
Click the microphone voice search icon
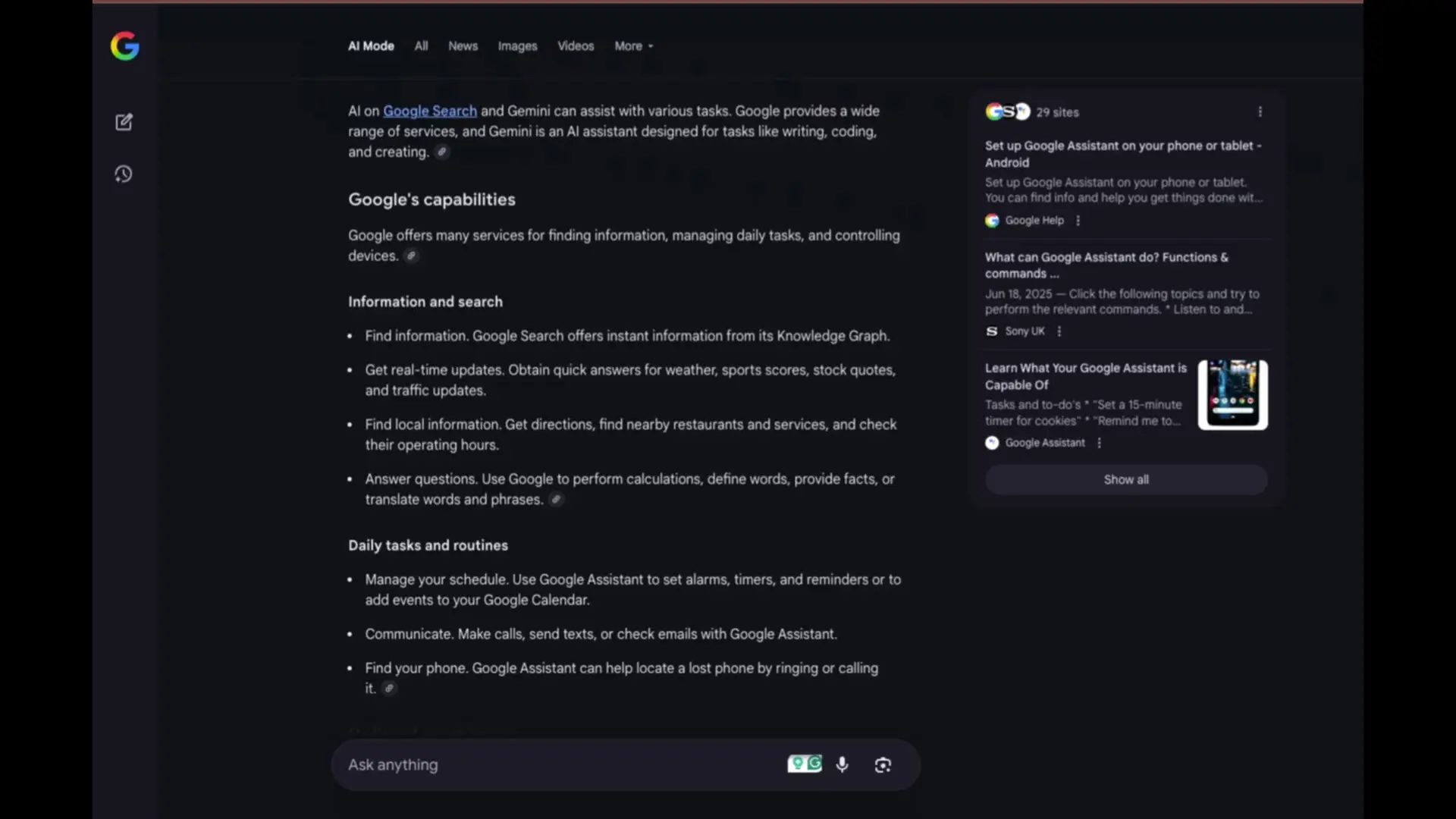842,764
